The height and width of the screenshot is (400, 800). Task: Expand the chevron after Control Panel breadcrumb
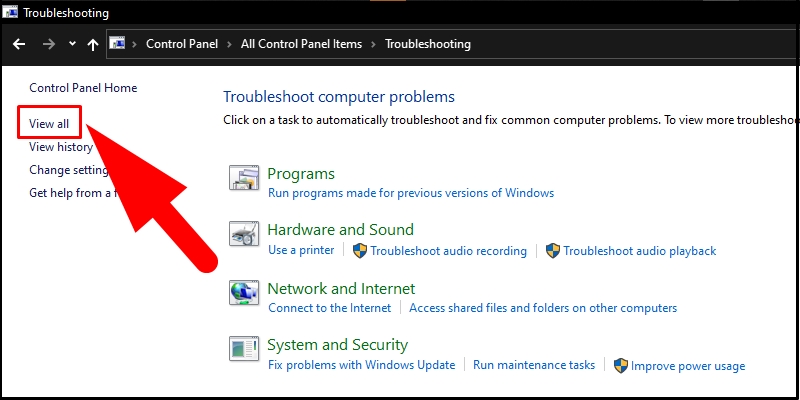click(230, 44)
